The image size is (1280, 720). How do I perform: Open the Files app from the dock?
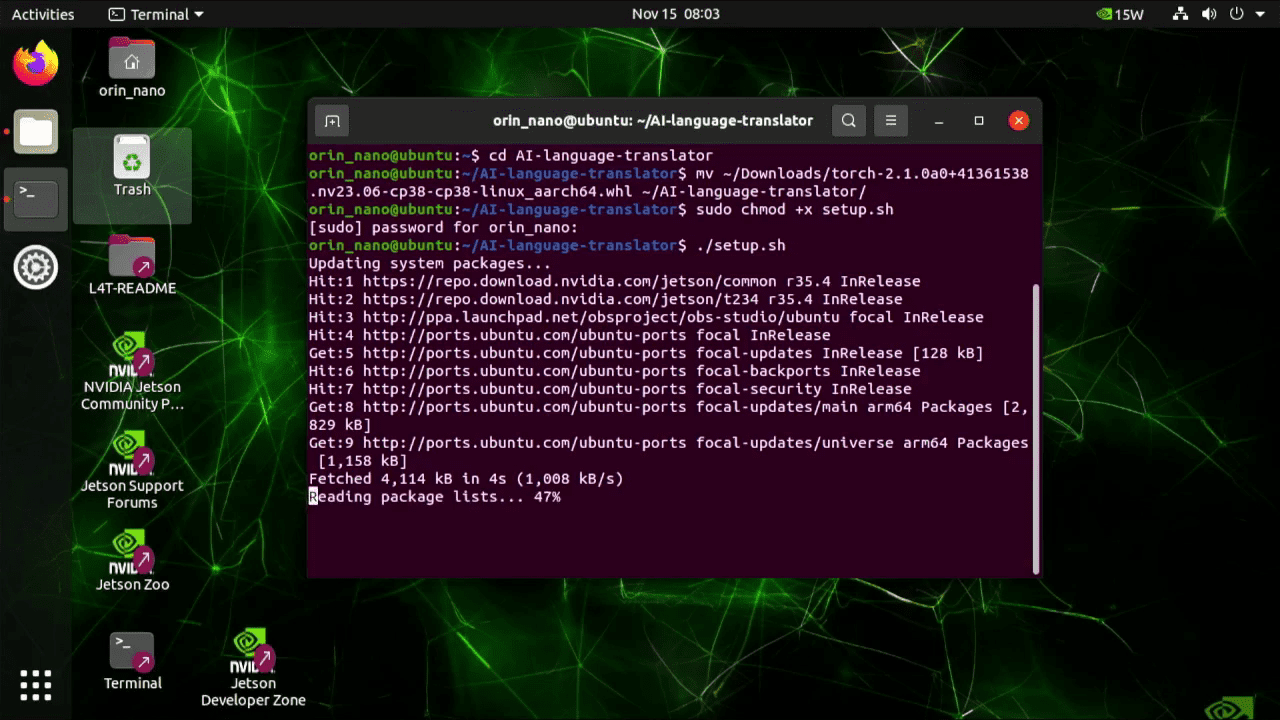click(35, 131)
